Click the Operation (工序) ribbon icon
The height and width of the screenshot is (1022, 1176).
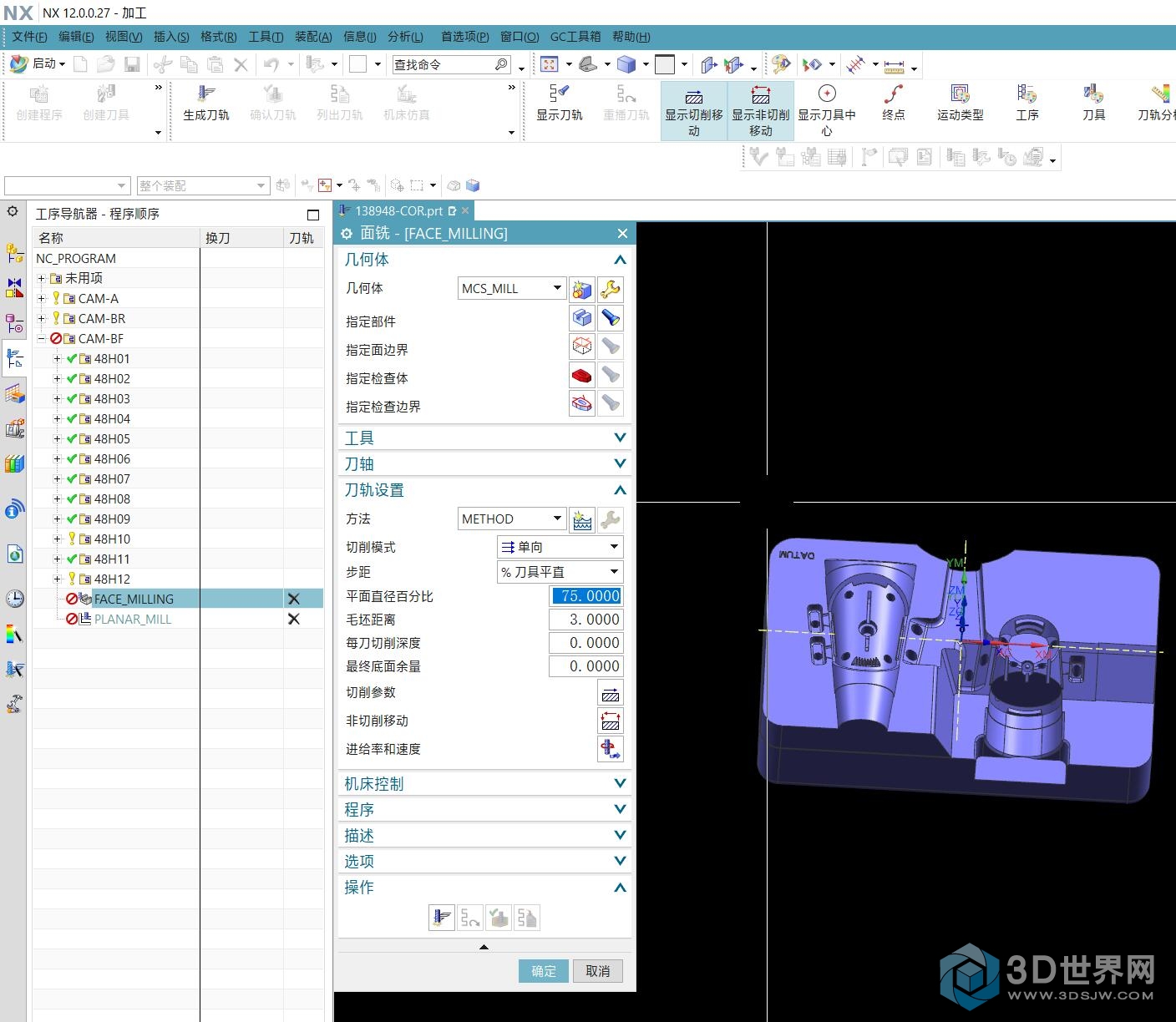(x=1027, y=103)
